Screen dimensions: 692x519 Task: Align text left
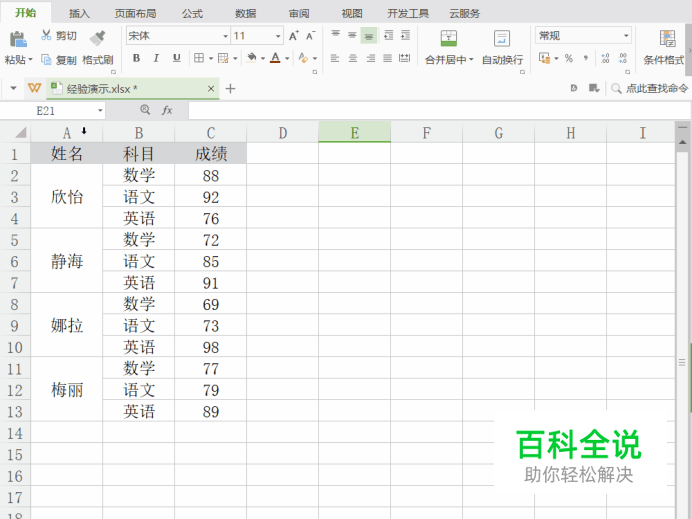point(335,58)
